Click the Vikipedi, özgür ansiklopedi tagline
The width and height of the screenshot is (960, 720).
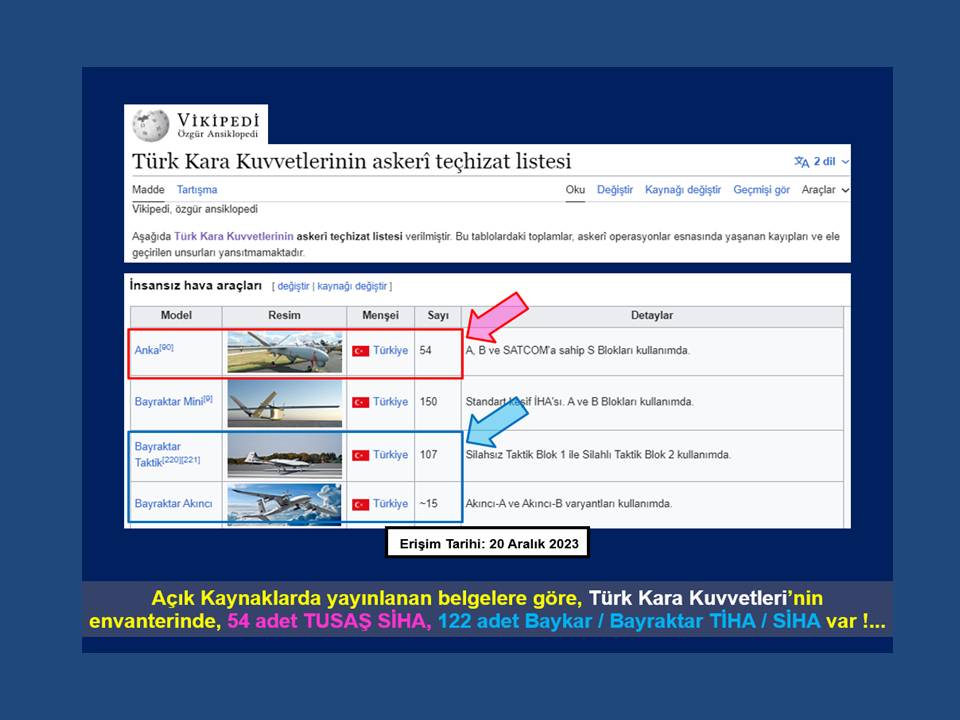(x=195, y=209)
